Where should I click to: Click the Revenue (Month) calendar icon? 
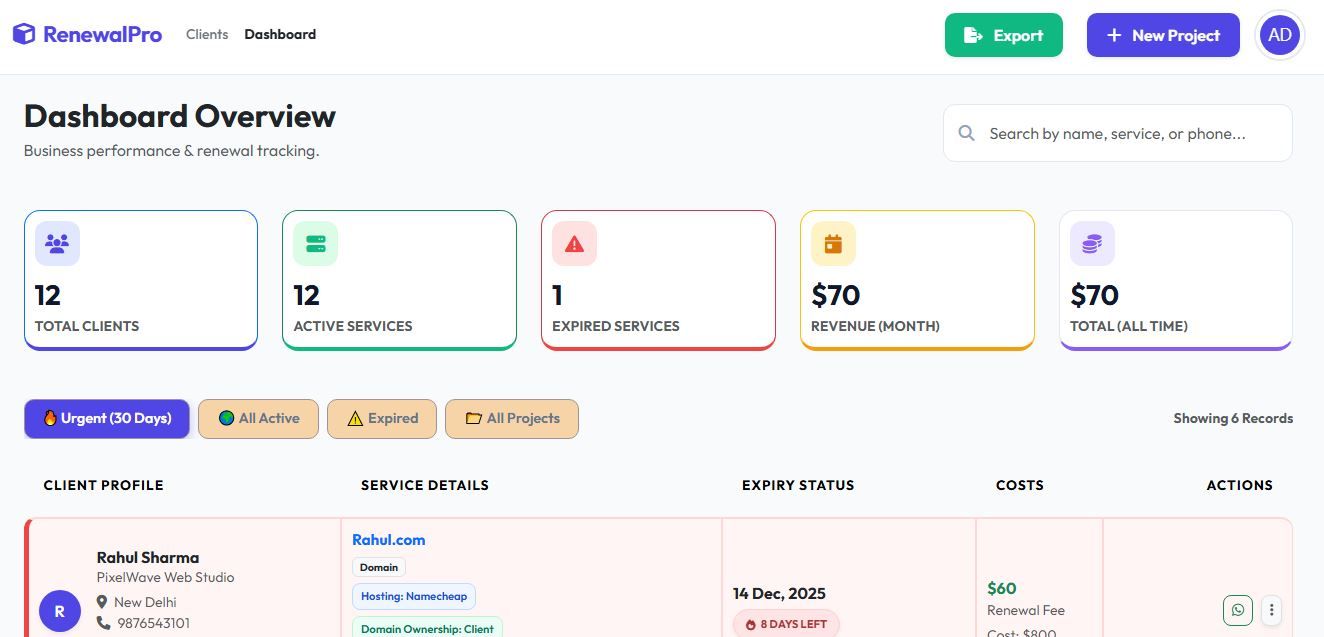click(x=833, y=244)
